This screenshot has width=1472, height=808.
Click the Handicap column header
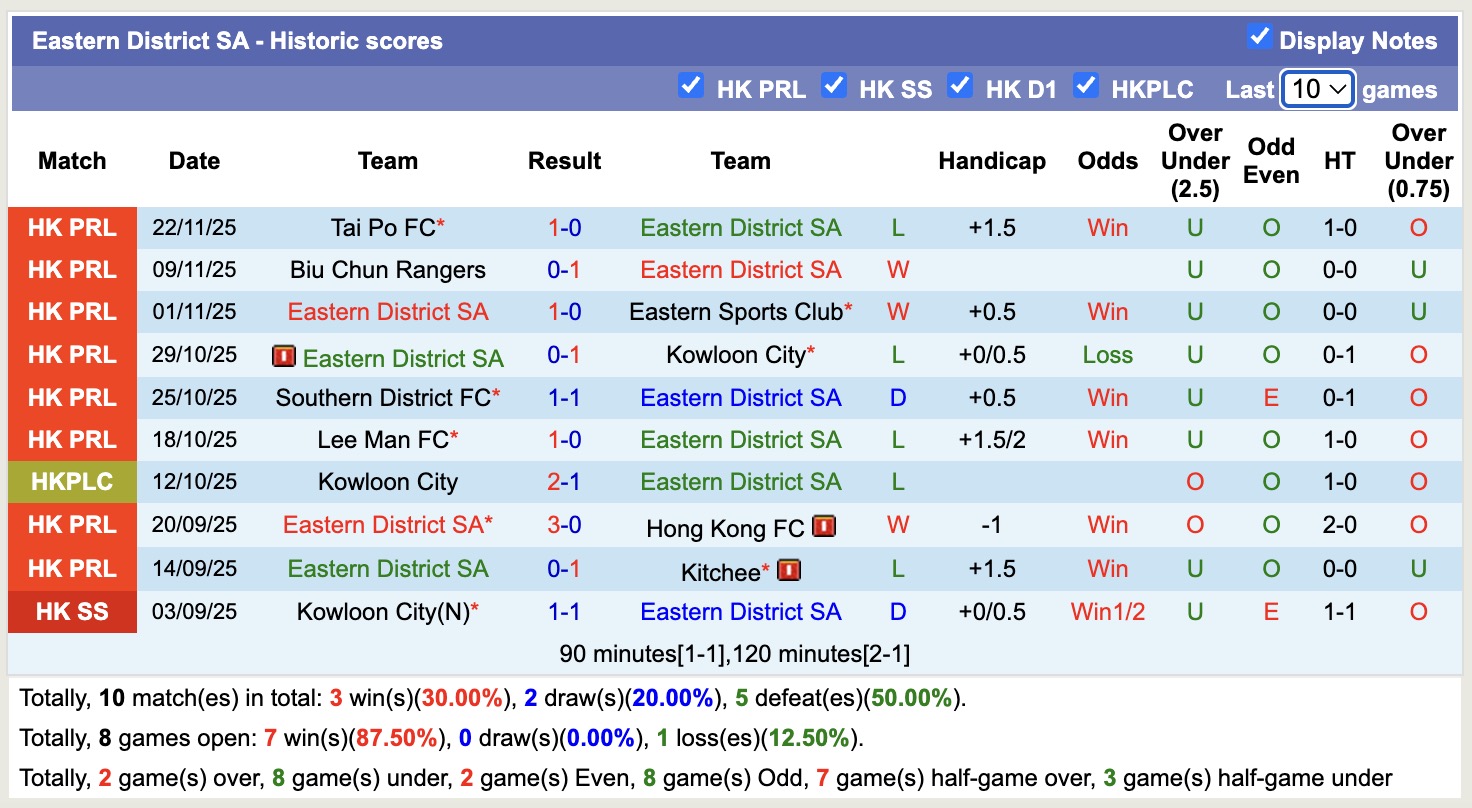point(991,161)
